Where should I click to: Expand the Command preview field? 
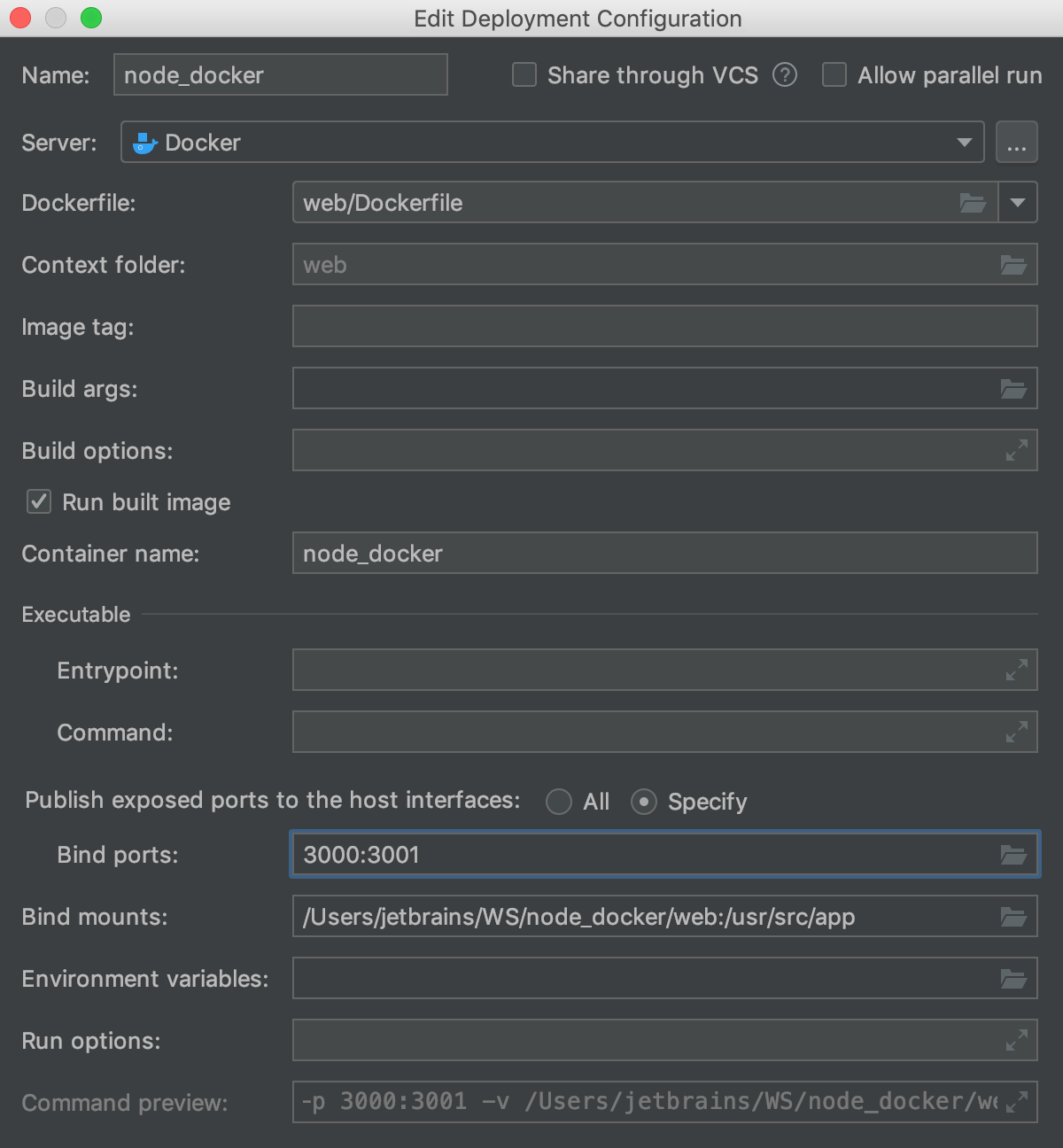1017,1102
